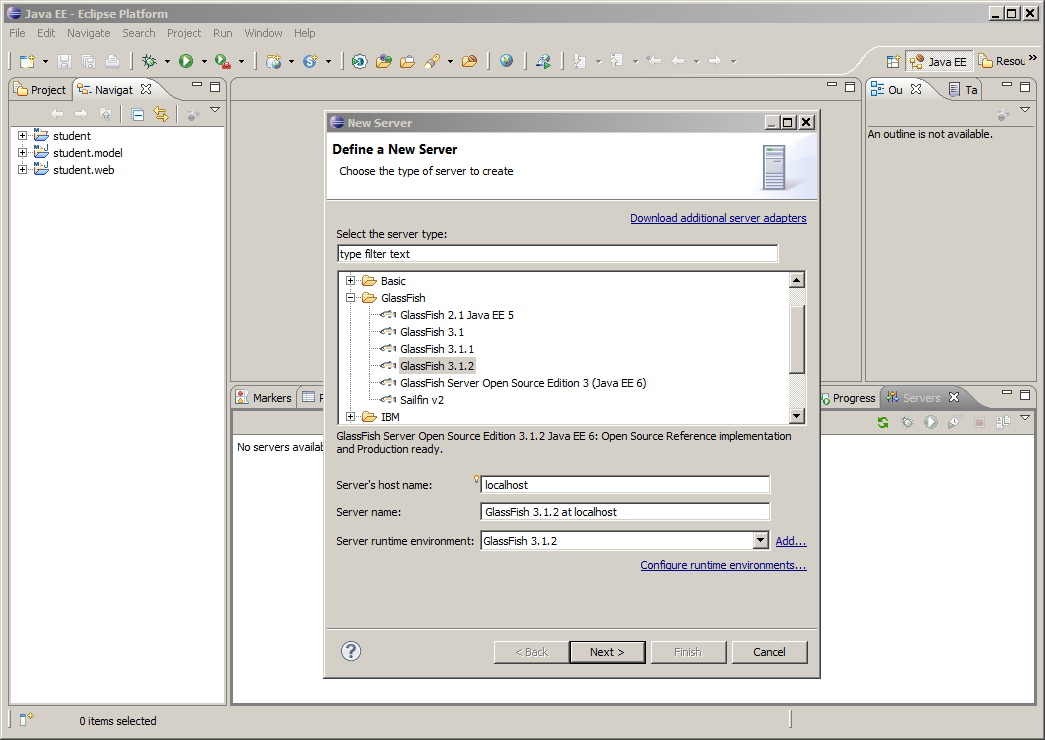Click the debug bug icon in the Servers view
1045x740 pixels.
(x=907, y=422)
